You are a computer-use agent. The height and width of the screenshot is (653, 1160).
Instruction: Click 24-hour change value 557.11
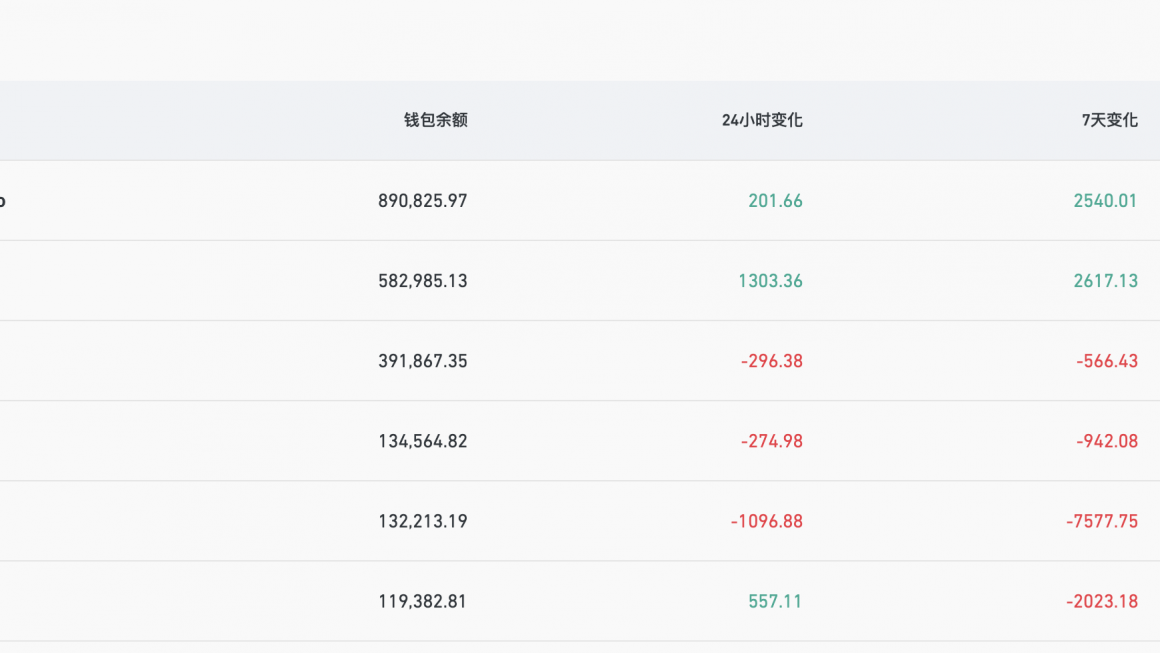click(x=775, y=601)
